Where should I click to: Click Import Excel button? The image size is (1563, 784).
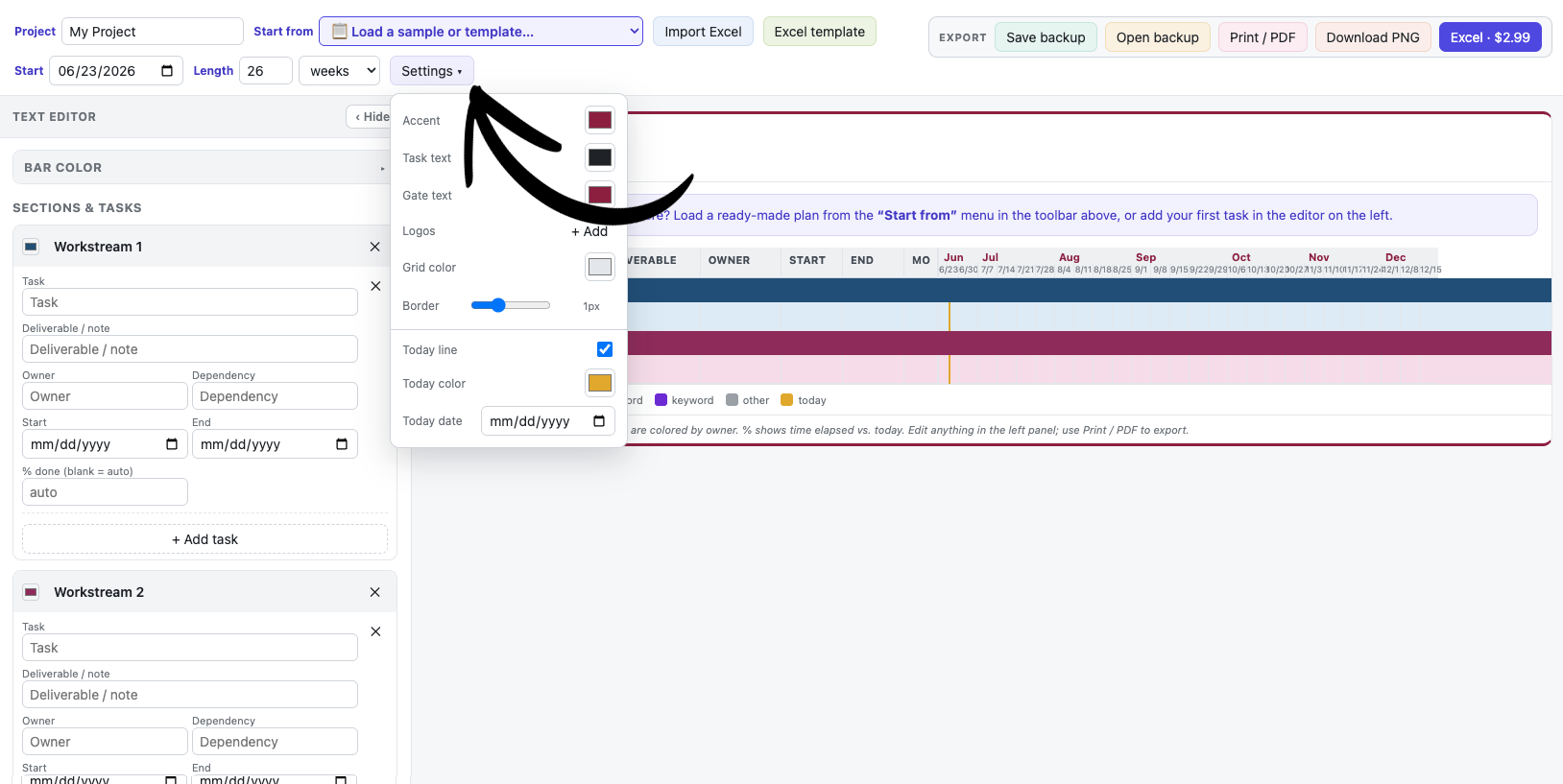[x=703, y=32]
